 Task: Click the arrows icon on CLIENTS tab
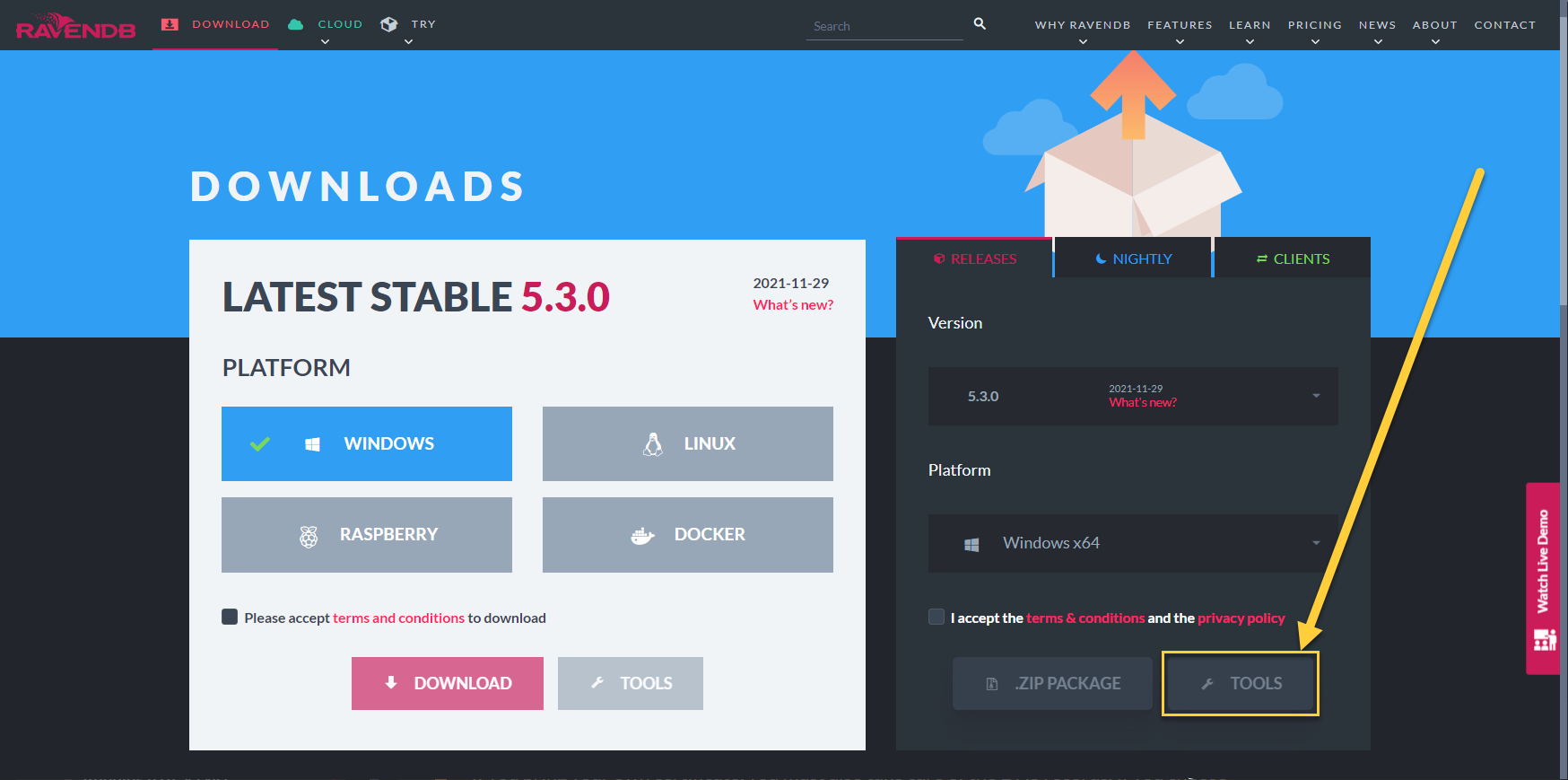tap(1262, 259)
